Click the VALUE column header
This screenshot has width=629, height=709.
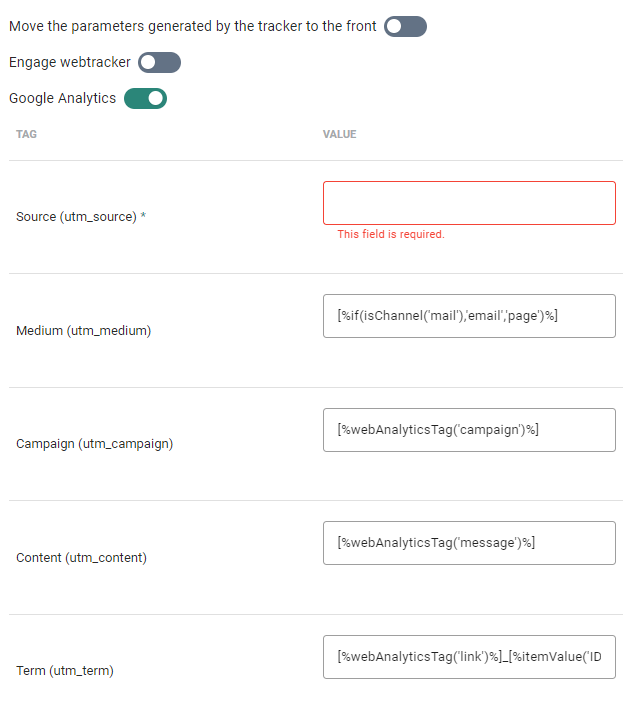coord(340,134)
